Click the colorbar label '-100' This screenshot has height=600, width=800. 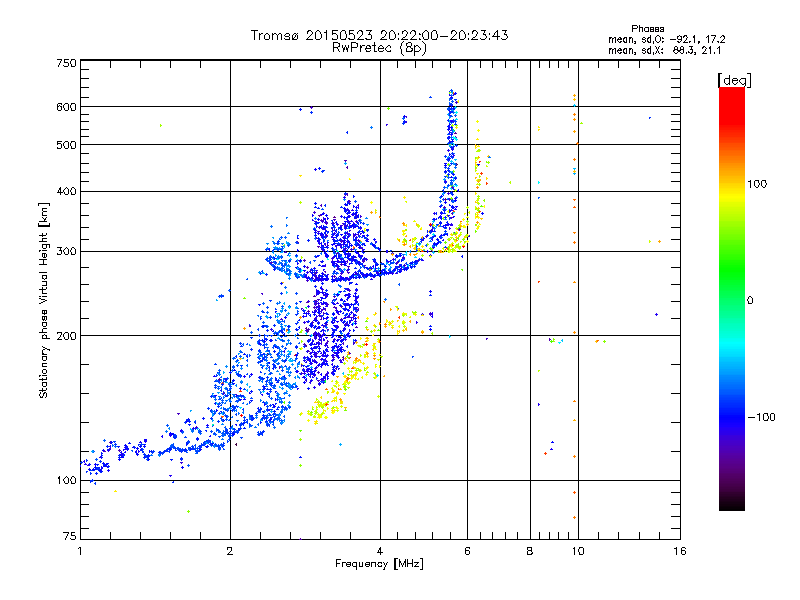(761, 417)
